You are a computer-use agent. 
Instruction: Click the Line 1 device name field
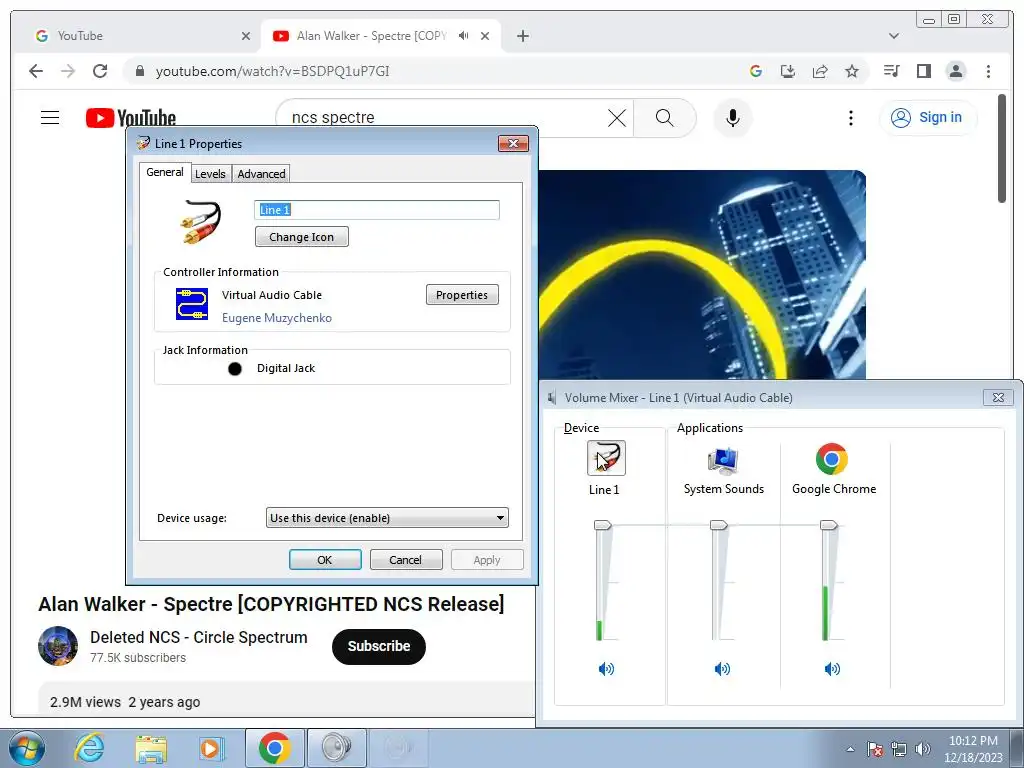377,210
